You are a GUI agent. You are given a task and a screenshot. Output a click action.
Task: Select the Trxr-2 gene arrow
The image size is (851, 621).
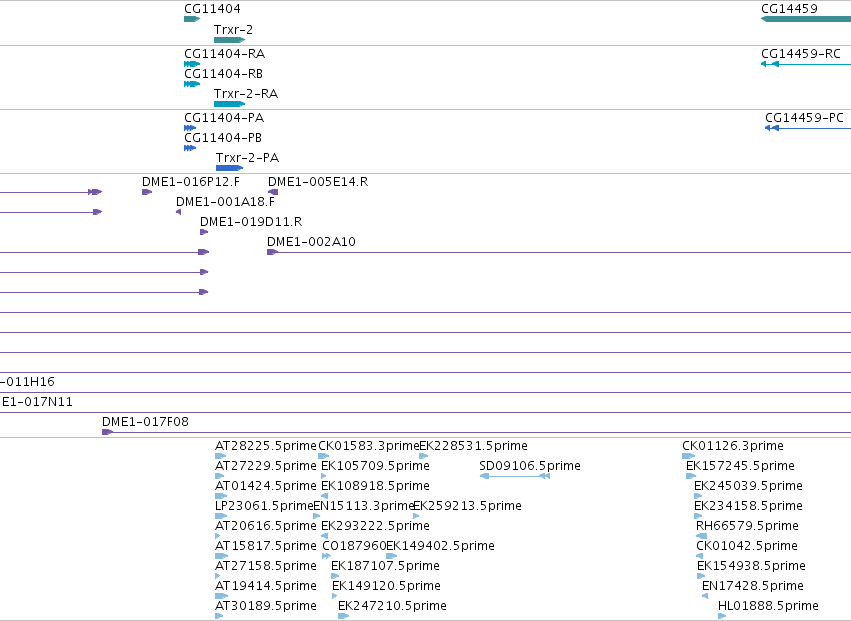(230, 40)
